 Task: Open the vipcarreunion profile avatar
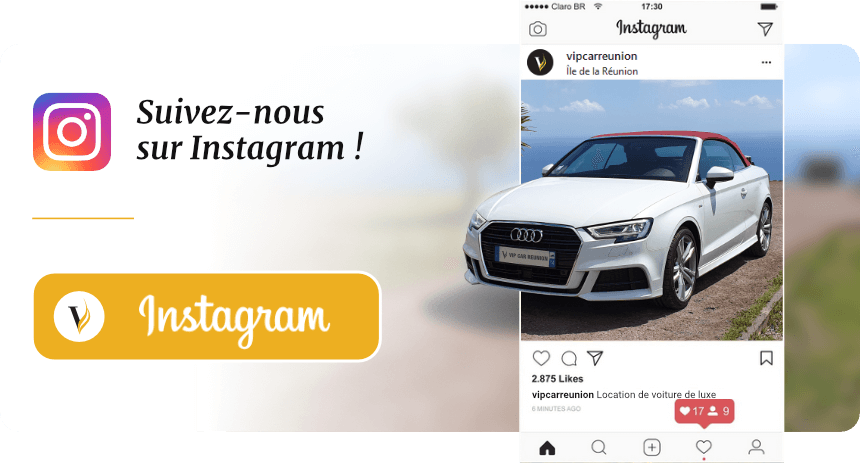(x=540, y=62)
